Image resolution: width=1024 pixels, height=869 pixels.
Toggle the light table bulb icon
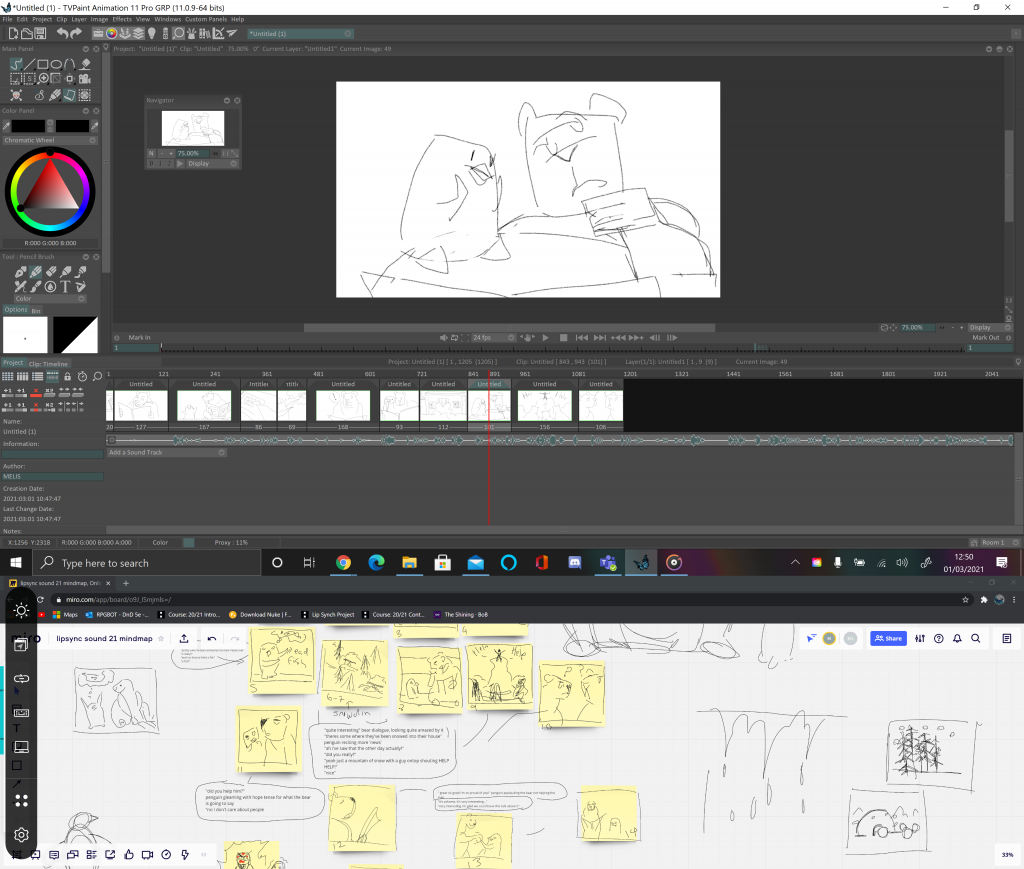152,33
